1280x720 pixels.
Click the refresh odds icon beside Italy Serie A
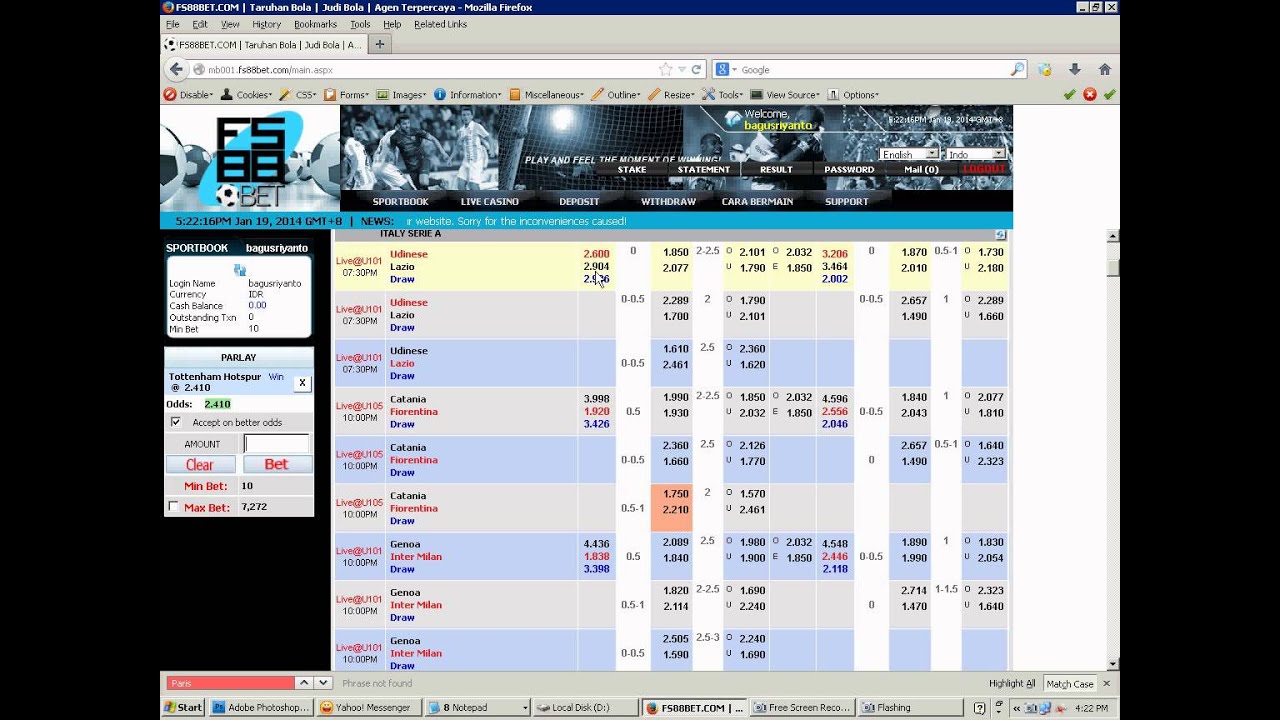[1000, 235]
